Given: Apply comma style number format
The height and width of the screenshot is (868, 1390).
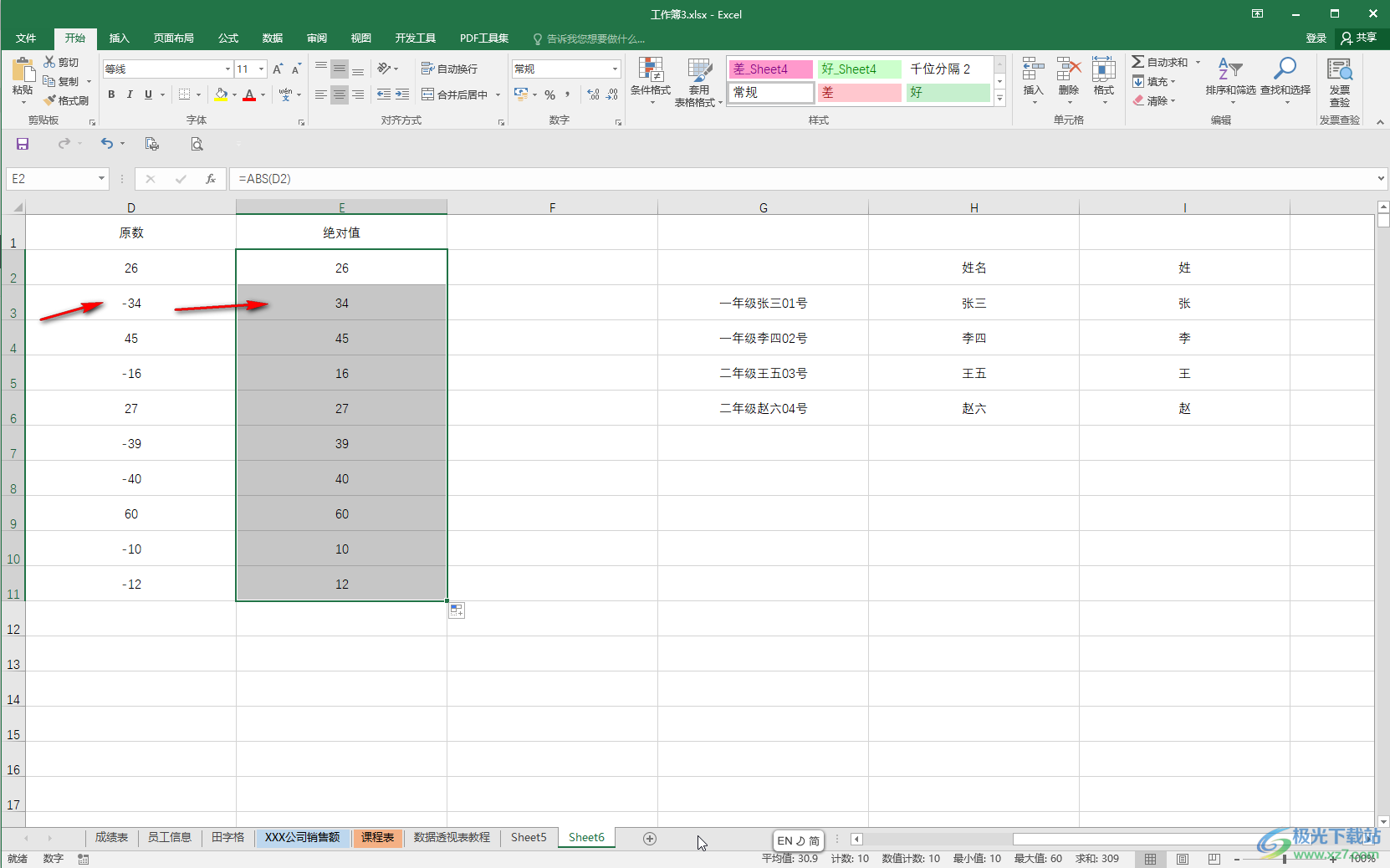Looking at the screenshot, I should pos(568,94).
